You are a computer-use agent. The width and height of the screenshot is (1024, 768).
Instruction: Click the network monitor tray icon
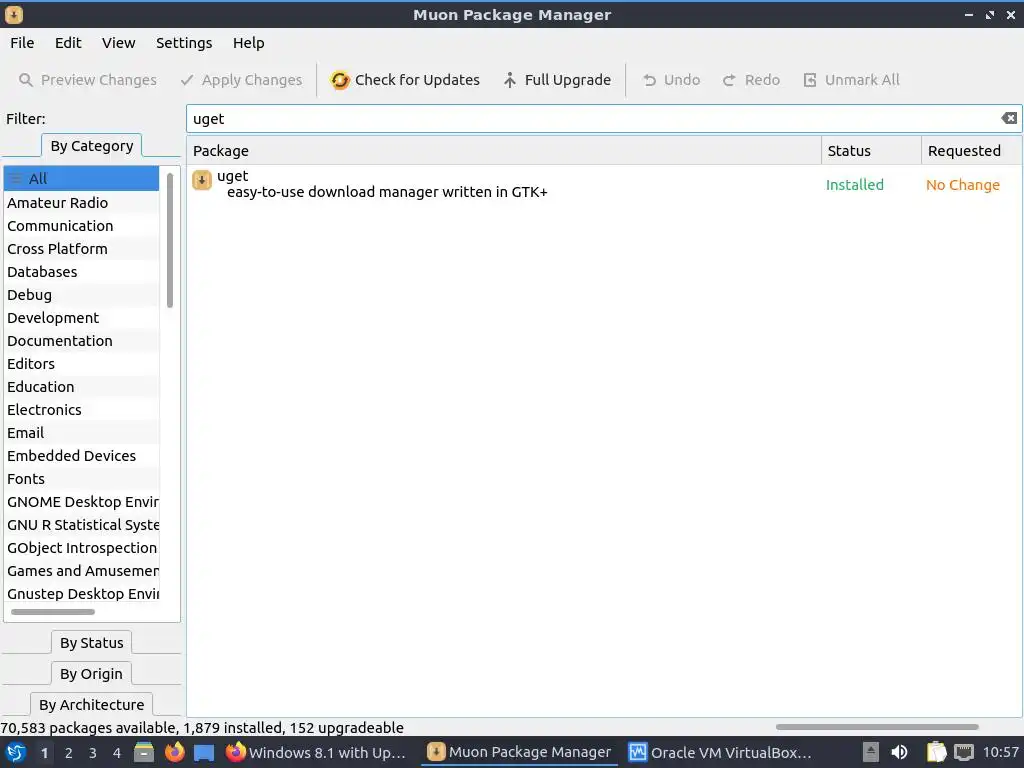(964, 752)
